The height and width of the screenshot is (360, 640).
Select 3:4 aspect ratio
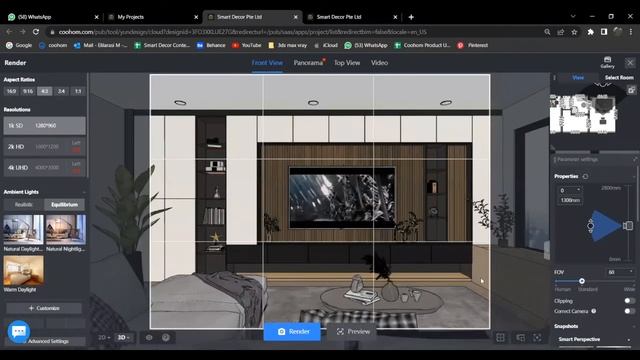pos(61,91)
